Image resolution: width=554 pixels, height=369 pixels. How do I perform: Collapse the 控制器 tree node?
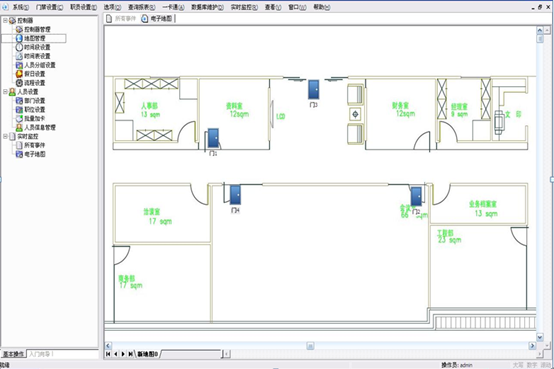click(5, 20)
